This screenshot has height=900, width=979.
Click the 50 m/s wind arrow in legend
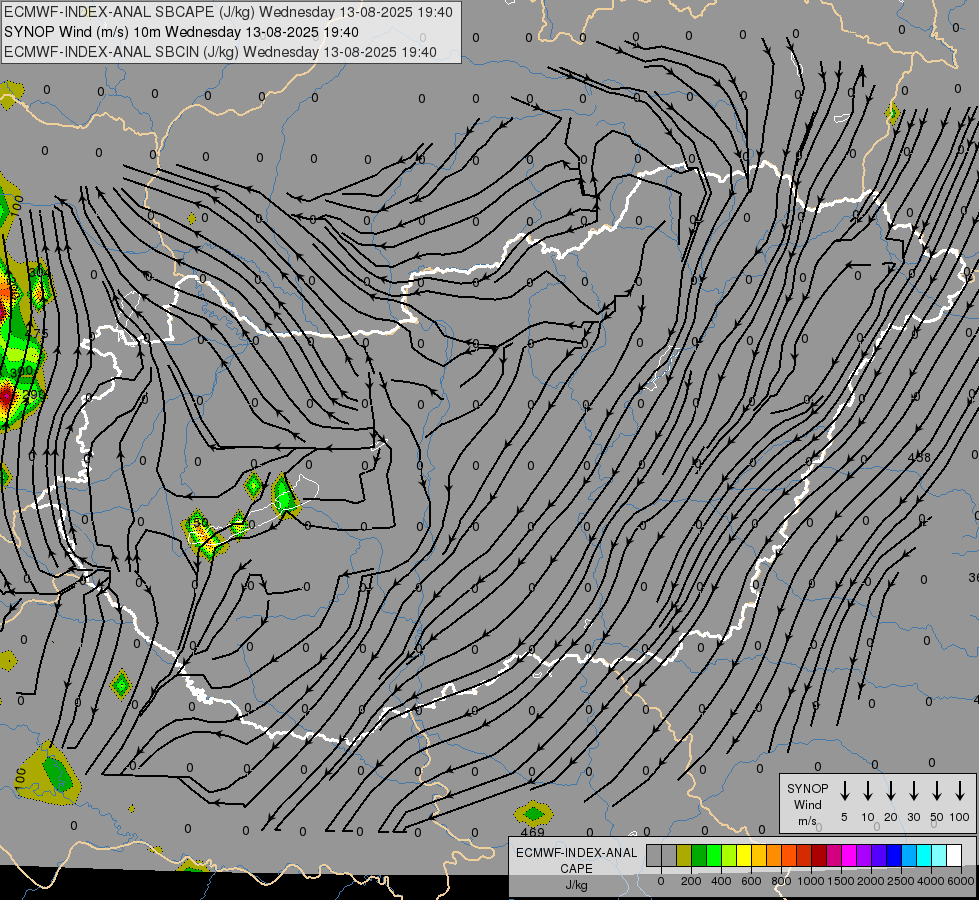coord(937,791)
